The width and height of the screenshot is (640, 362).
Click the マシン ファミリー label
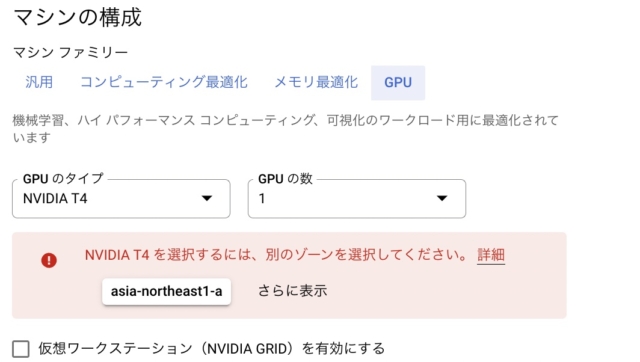pos(71,53)
